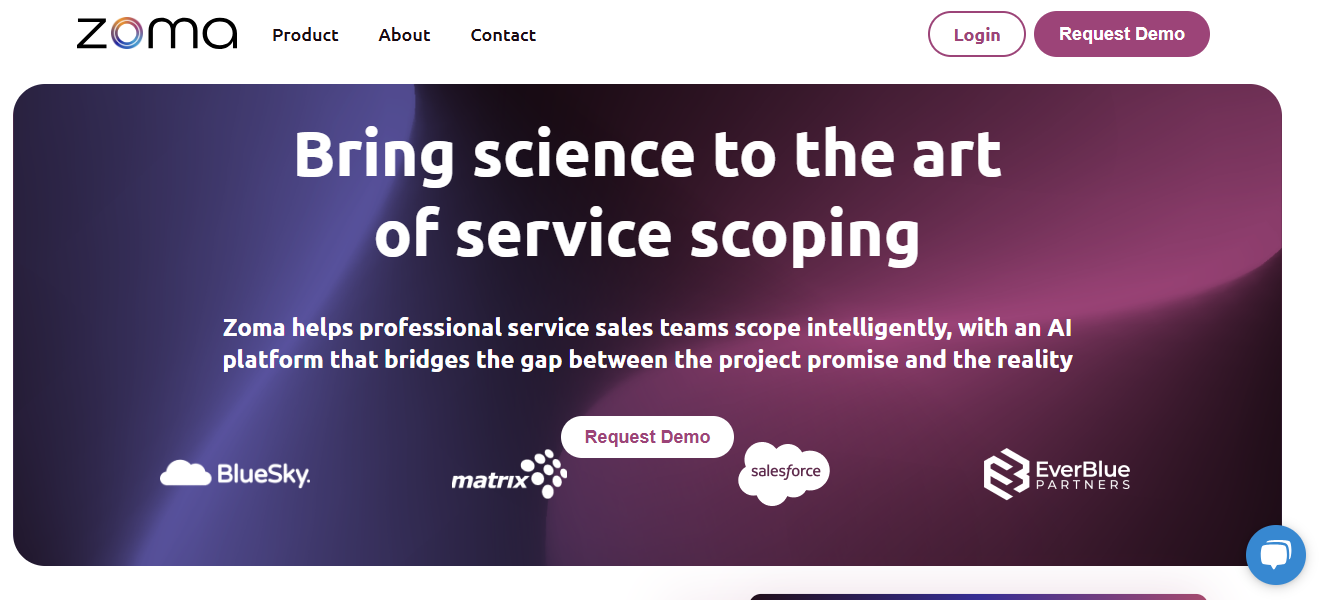Select the Salesforce cloud logo
This screenshot has height=600, width=1320.
(784, 473)
